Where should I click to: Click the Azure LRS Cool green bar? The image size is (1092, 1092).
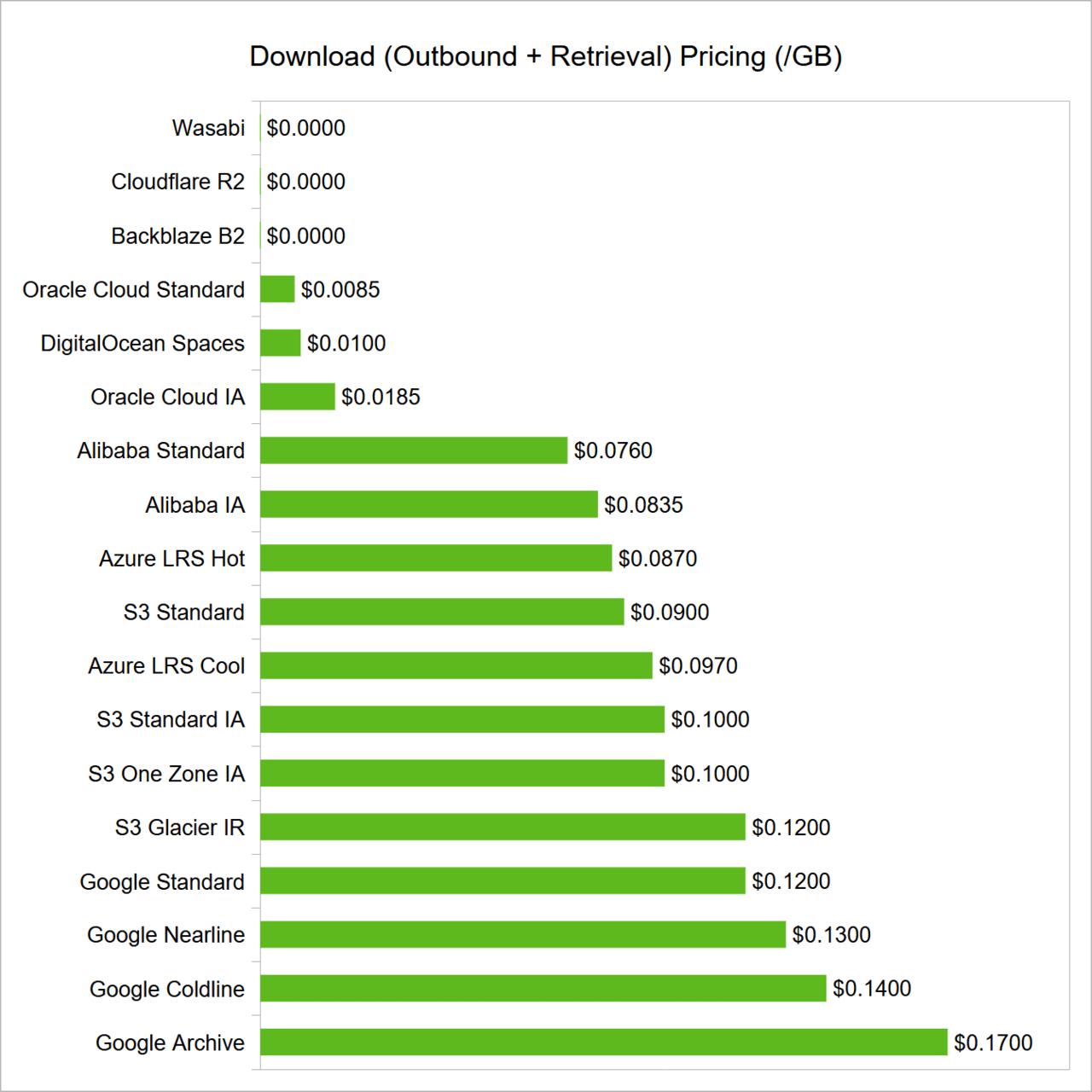point(456,665)
